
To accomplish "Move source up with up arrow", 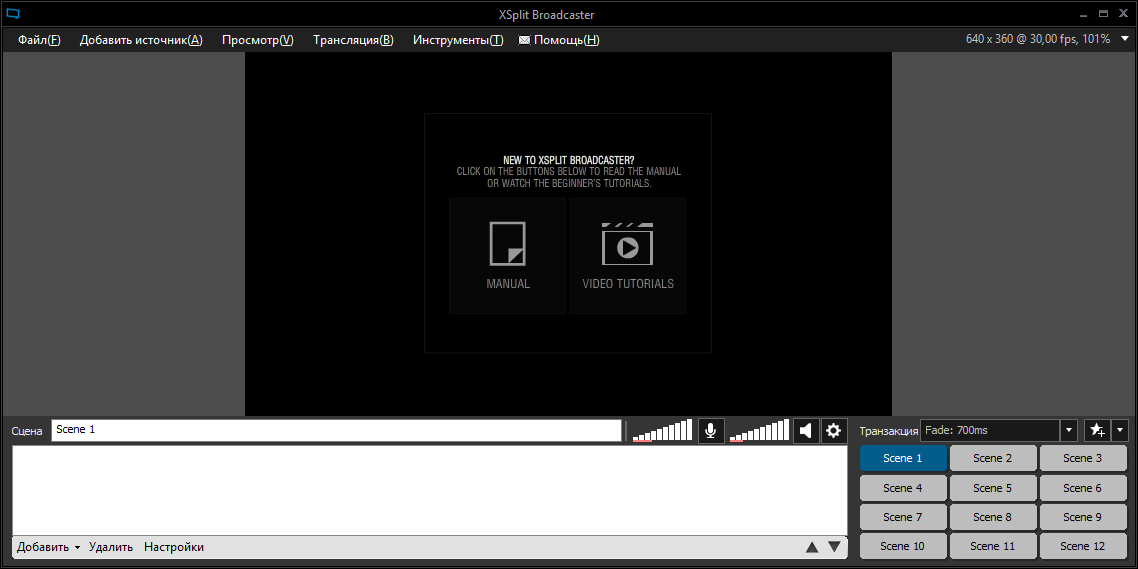I will tap(812, 547).
